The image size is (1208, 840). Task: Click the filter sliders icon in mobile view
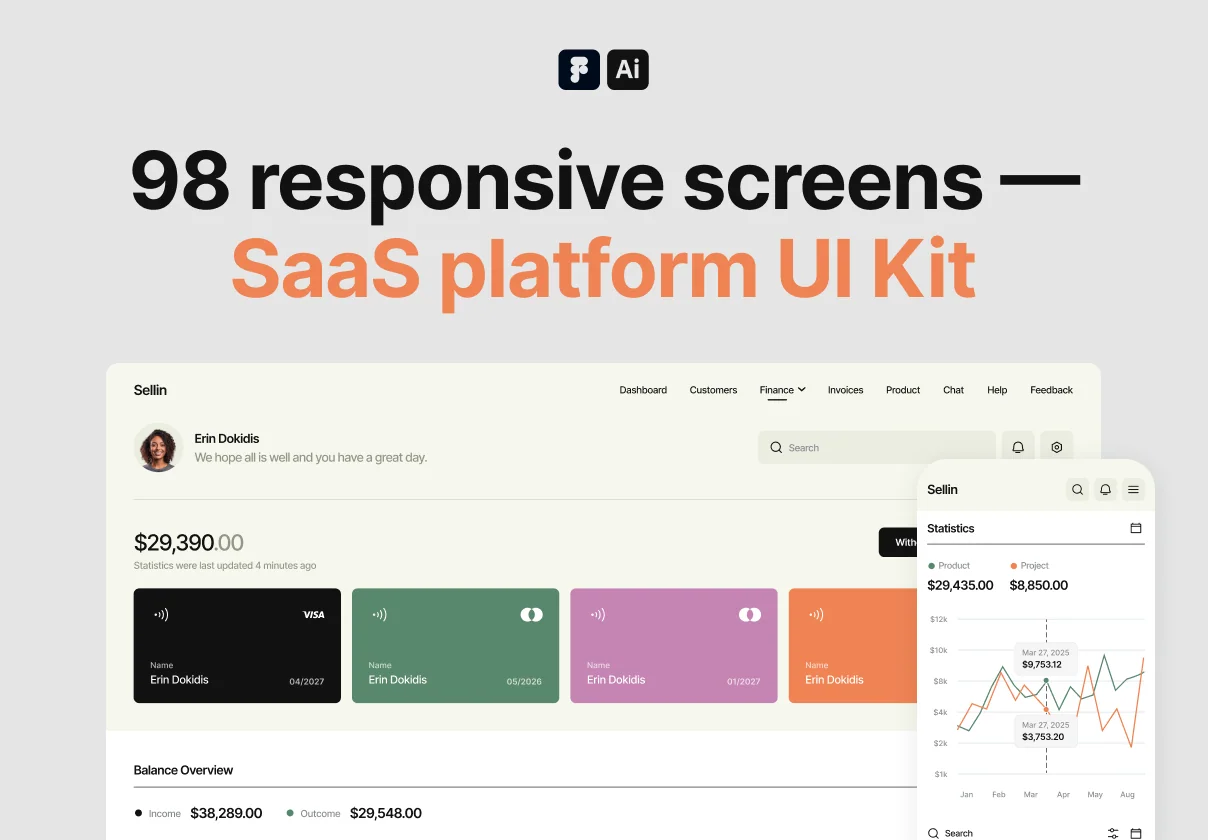[1113, 833]
